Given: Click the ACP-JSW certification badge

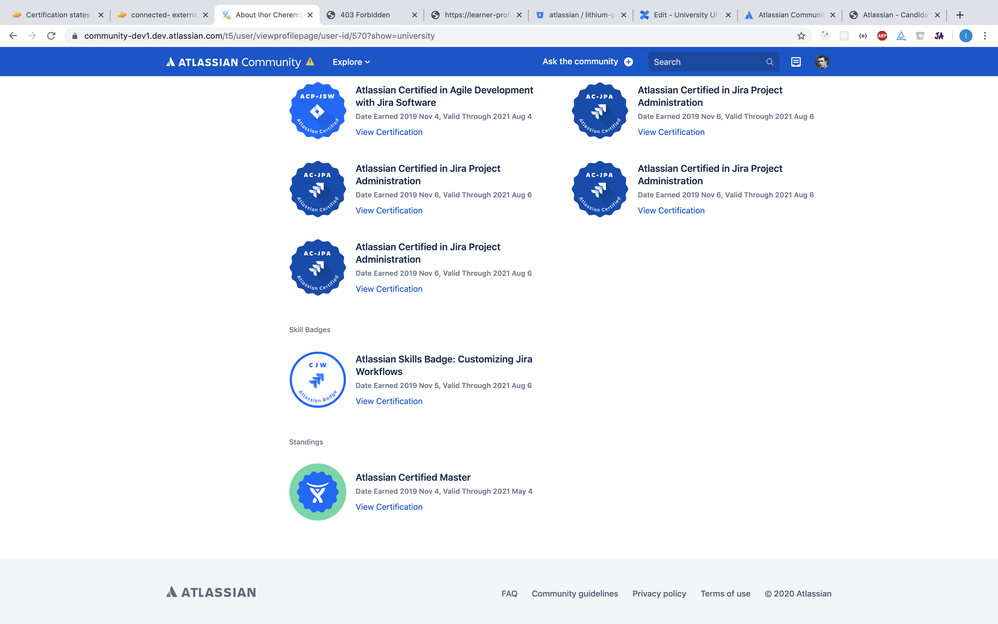Looking at the screenshot, I should coord(318,111).
